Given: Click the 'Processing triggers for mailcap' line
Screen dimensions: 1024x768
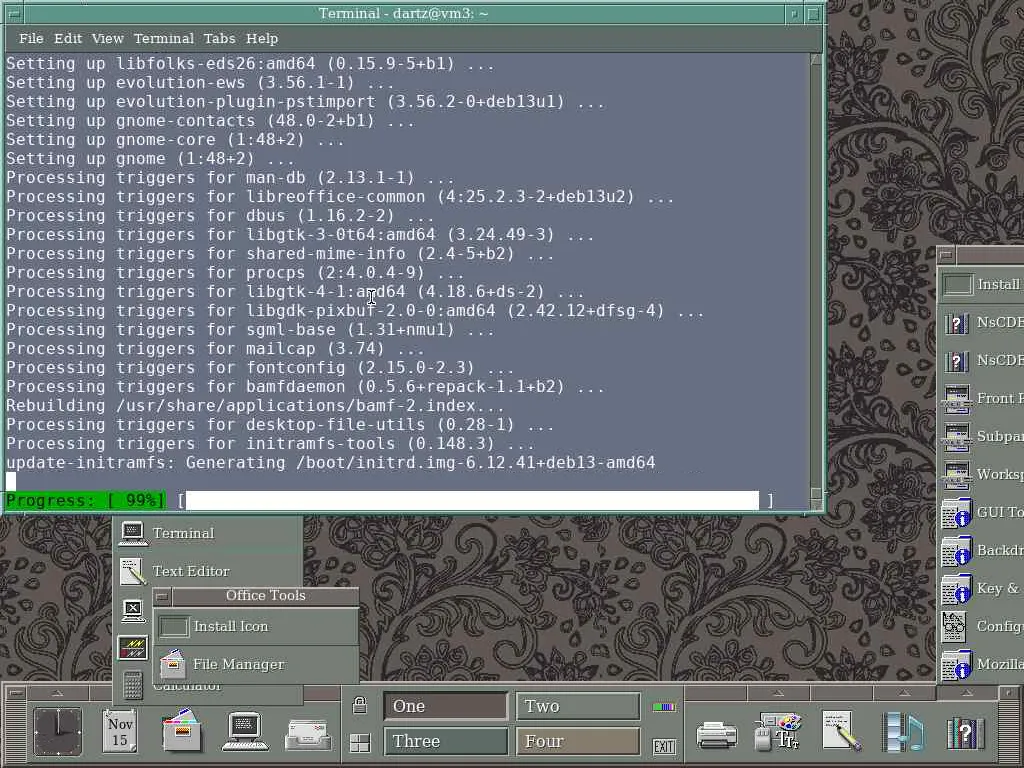Looking at the screenshot, I should [x=215, y=349].
